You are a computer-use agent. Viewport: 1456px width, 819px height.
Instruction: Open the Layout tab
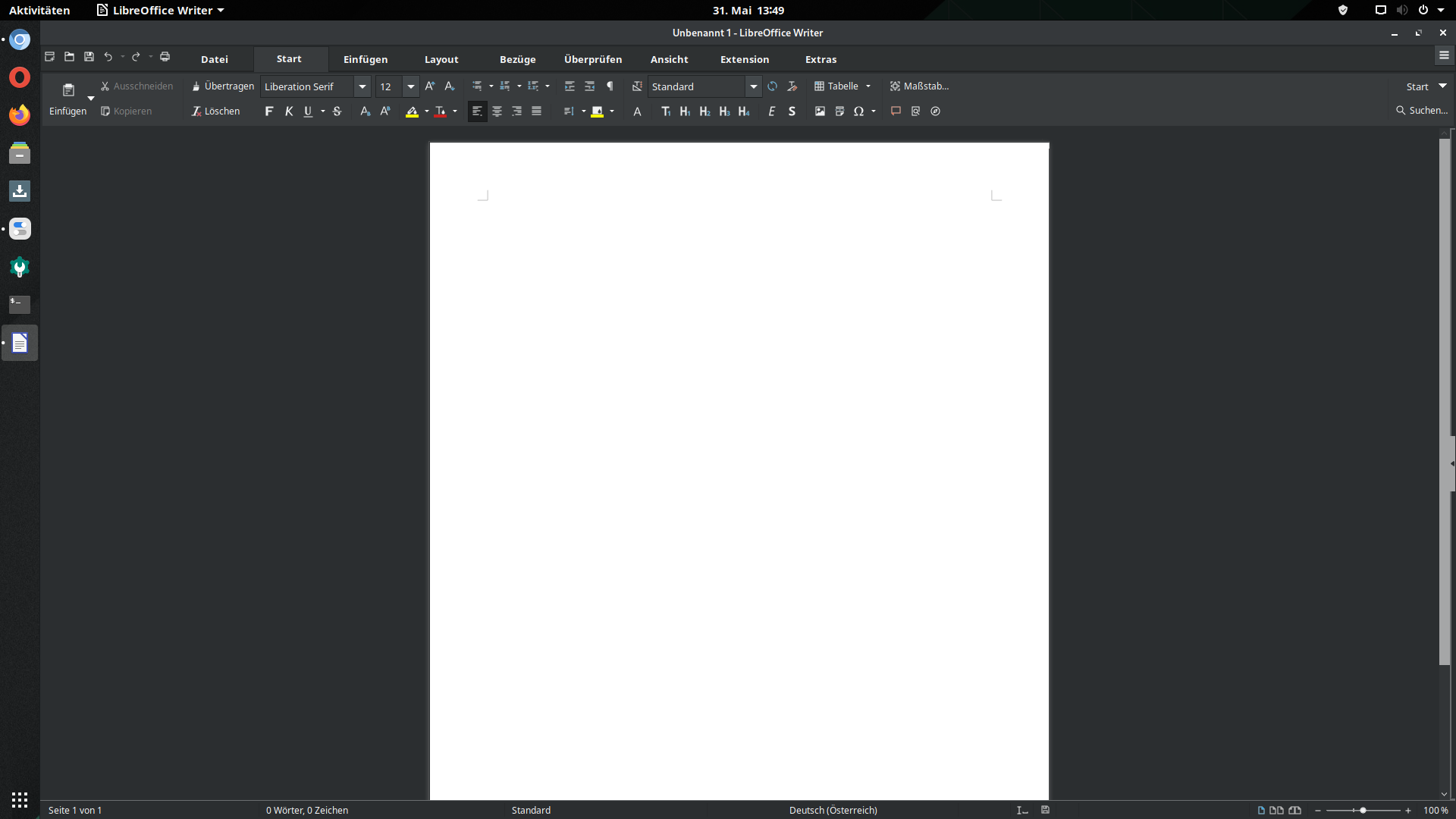(441, 59)
